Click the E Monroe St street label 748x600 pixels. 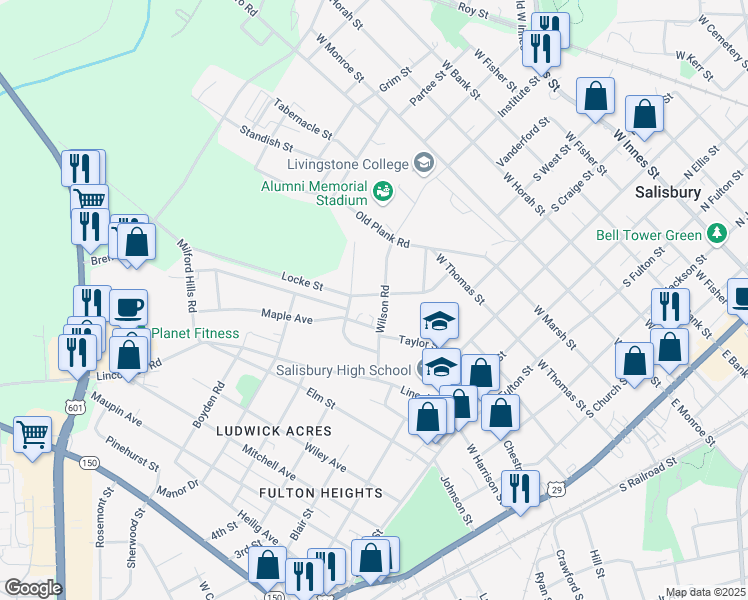click(693, 423)
